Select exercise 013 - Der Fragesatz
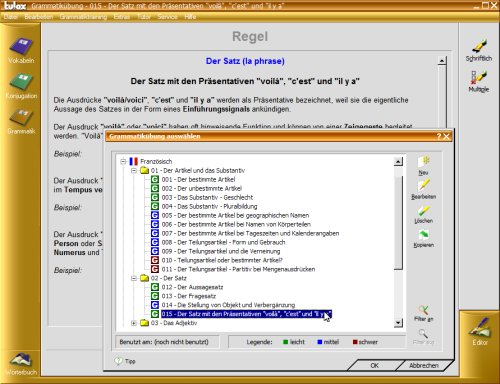Viewport: 500px width, 384px height. 189,296
